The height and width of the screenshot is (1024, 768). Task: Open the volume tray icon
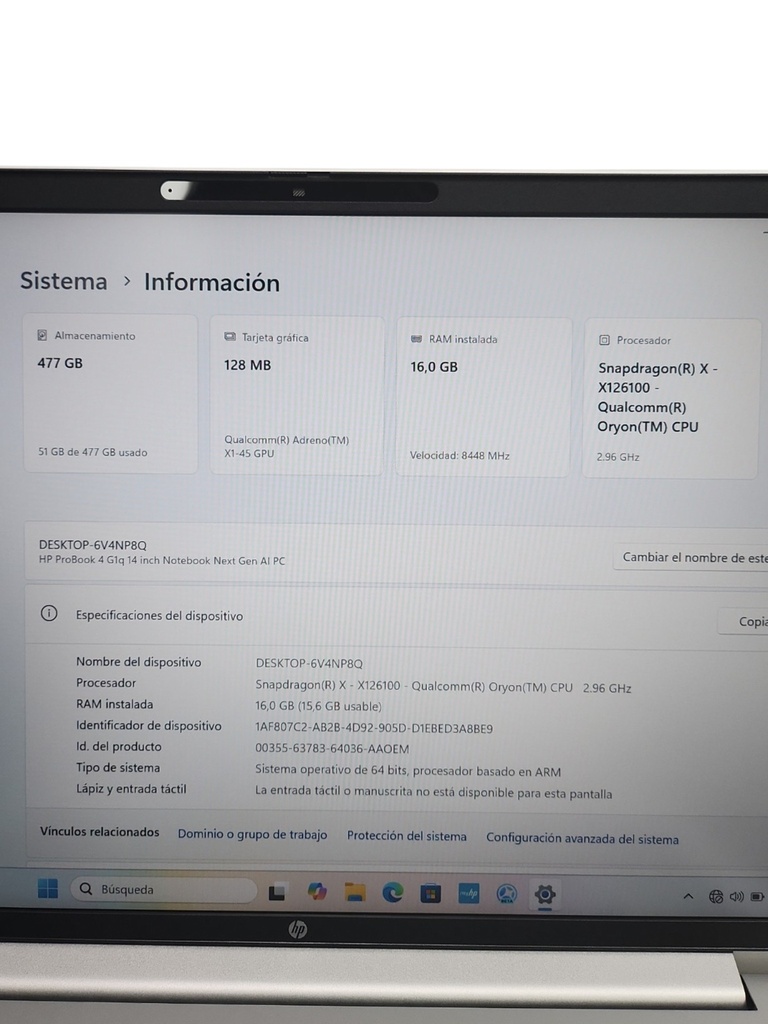pyautogui.click(x=737, y=897)
